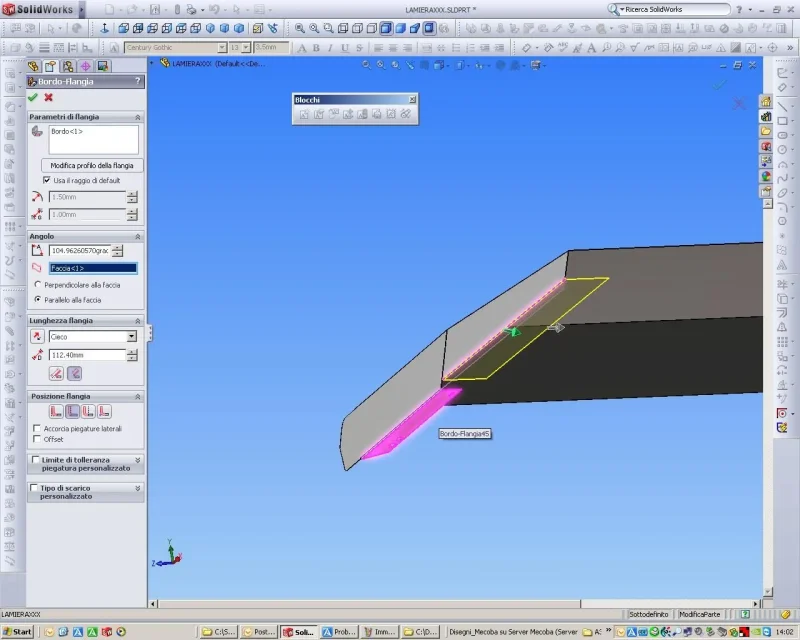Open the 'C:\S...' folder taskbar button

(219, 632)
